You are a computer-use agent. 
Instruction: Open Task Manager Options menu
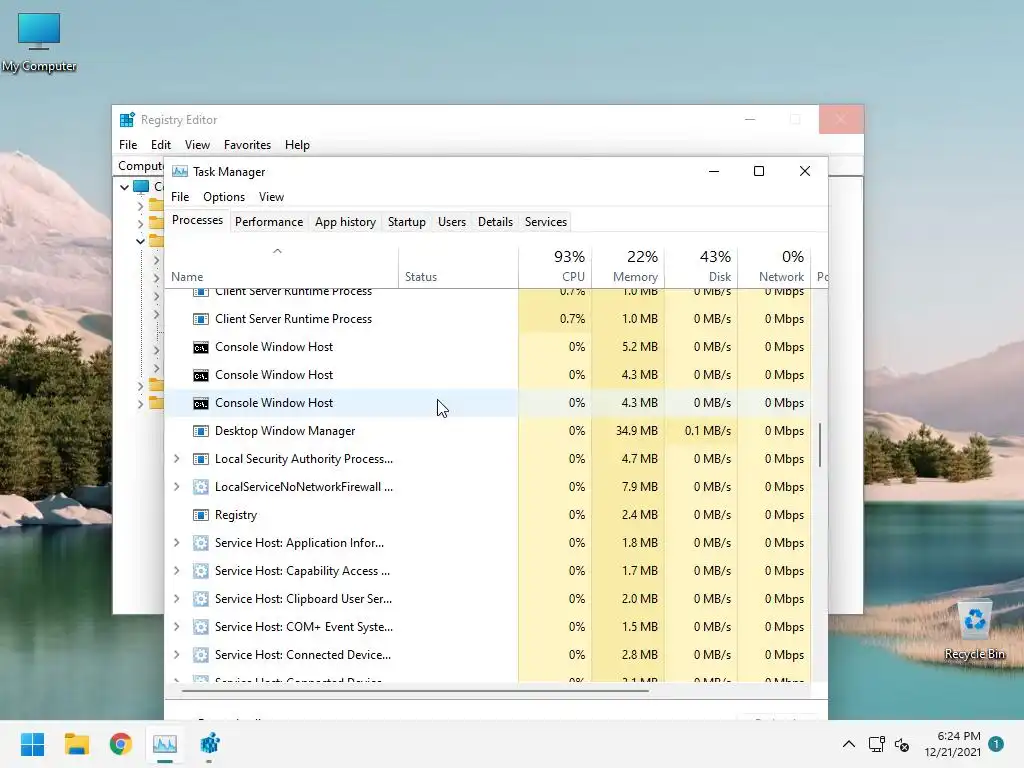(x=224, y=197)
